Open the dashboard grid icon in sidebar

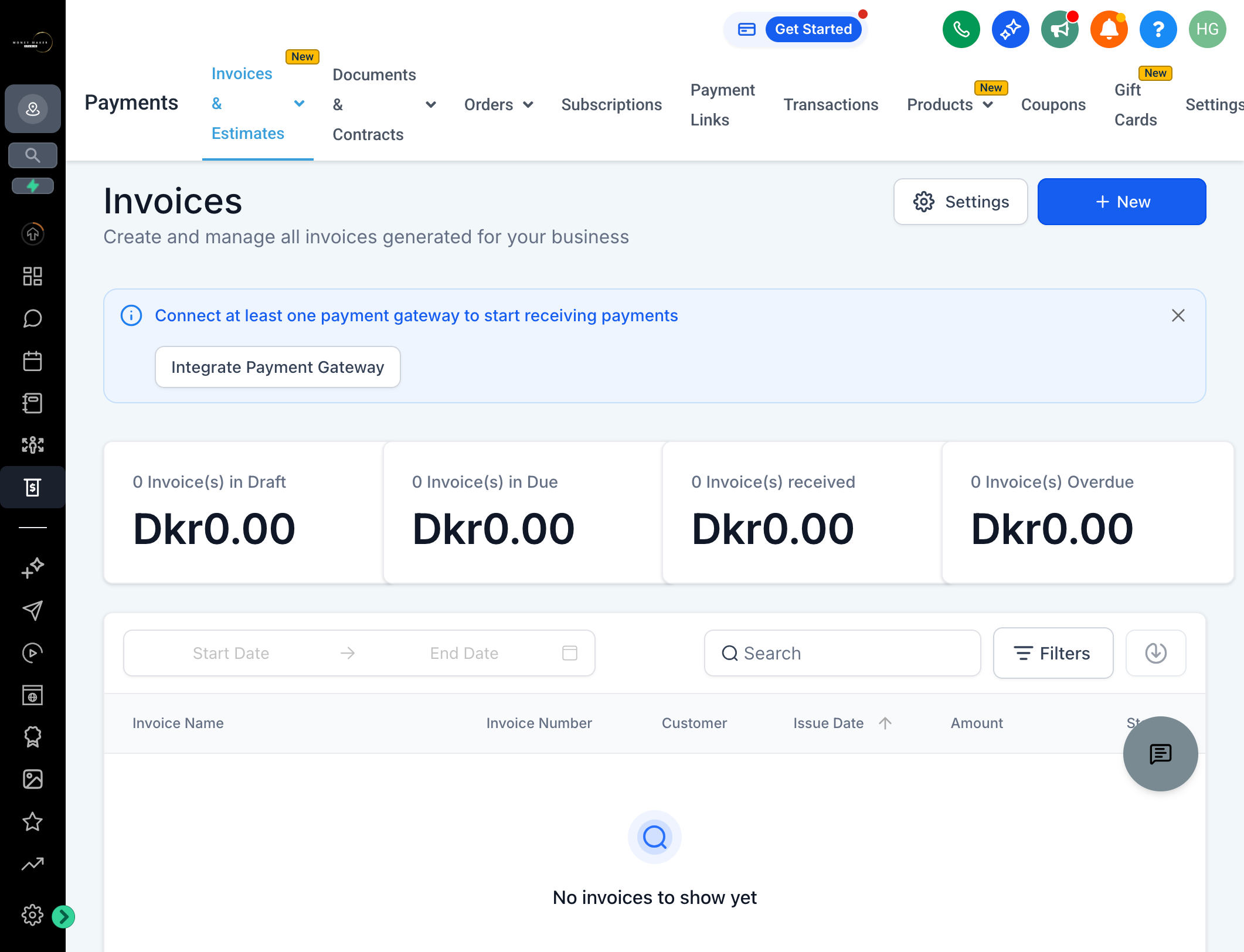[x=33, y=276]
